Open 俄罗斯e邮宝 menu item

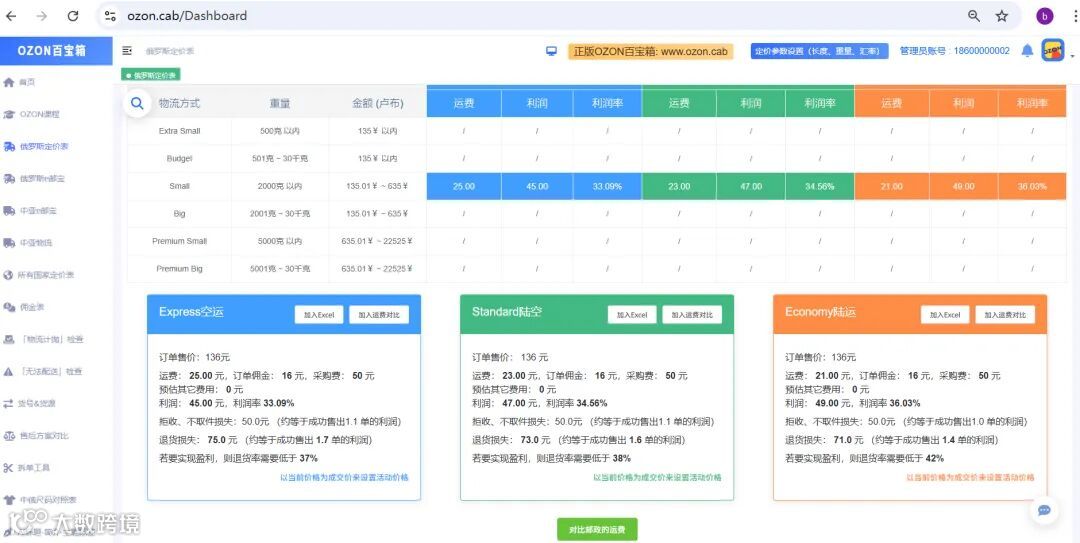click(x=42, y=178)
